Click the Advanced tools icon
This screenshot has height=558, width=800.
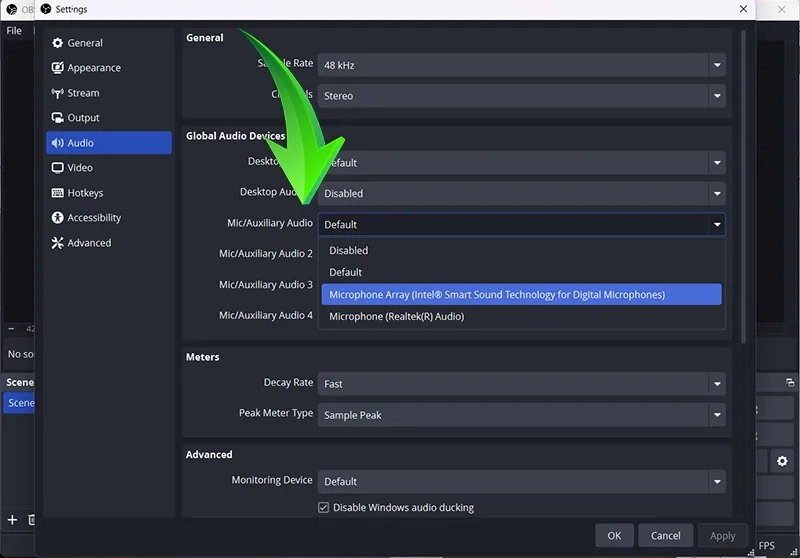(x=58, y=243)
